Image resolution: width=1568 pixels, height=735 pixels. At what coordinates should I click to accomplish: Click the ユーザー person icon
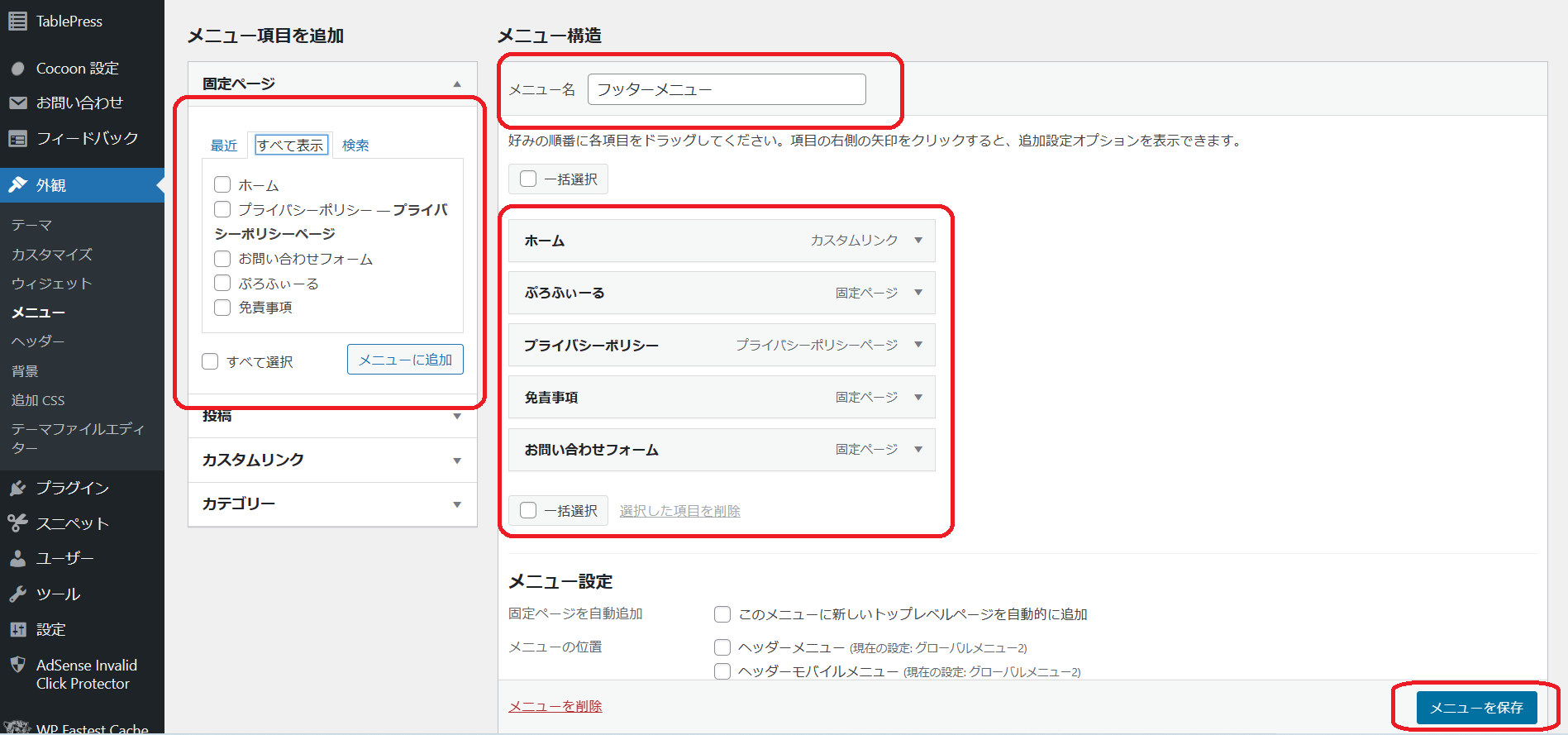pos(17,559)
